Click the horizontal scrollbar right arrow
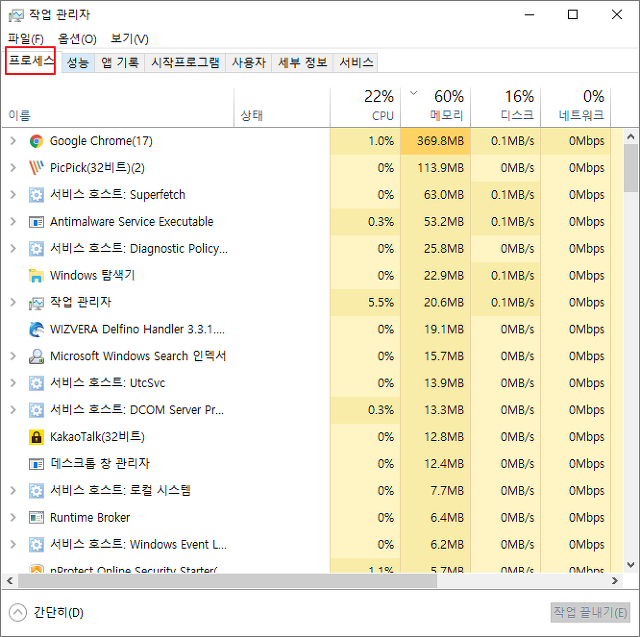The width and height of the screenshot is (640, 637). [x=615, y=581]
